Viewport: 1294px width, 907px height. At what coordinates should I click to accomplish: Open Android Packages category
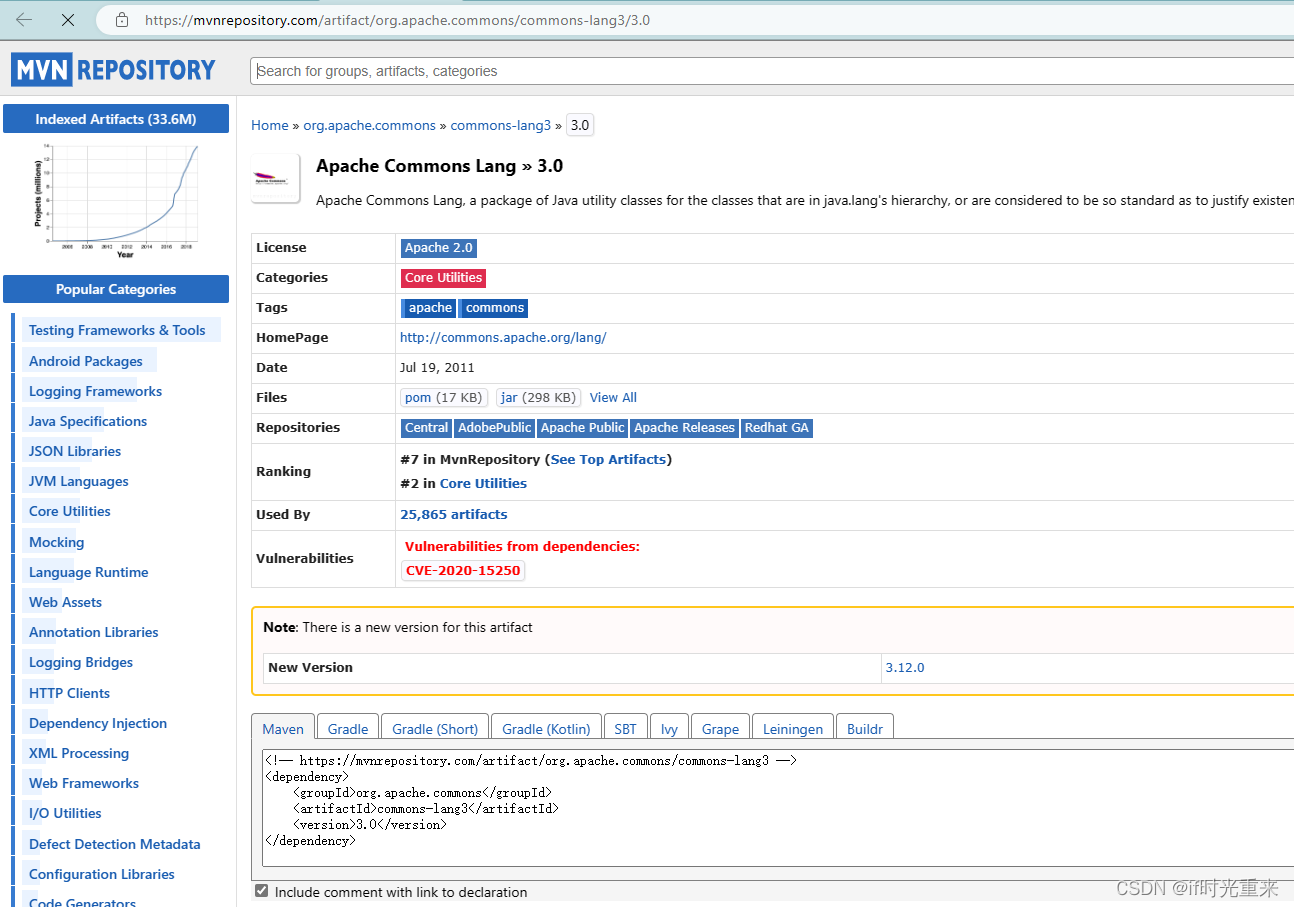pyautogui.click(x=86, y=361)
